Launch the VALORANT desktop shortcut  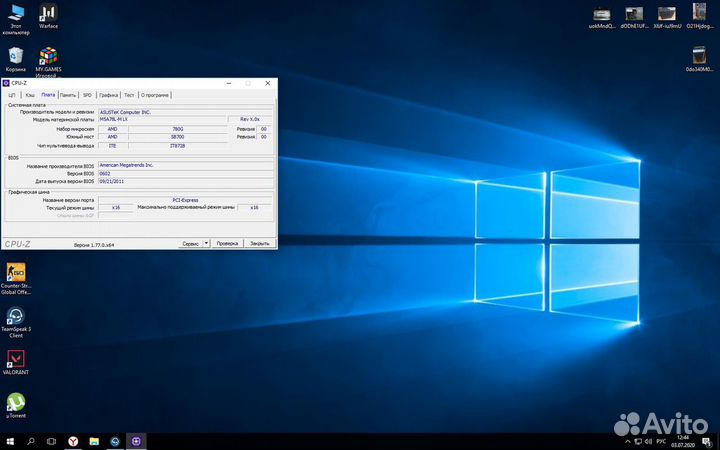pyautogui.click(x=16, y=362)
